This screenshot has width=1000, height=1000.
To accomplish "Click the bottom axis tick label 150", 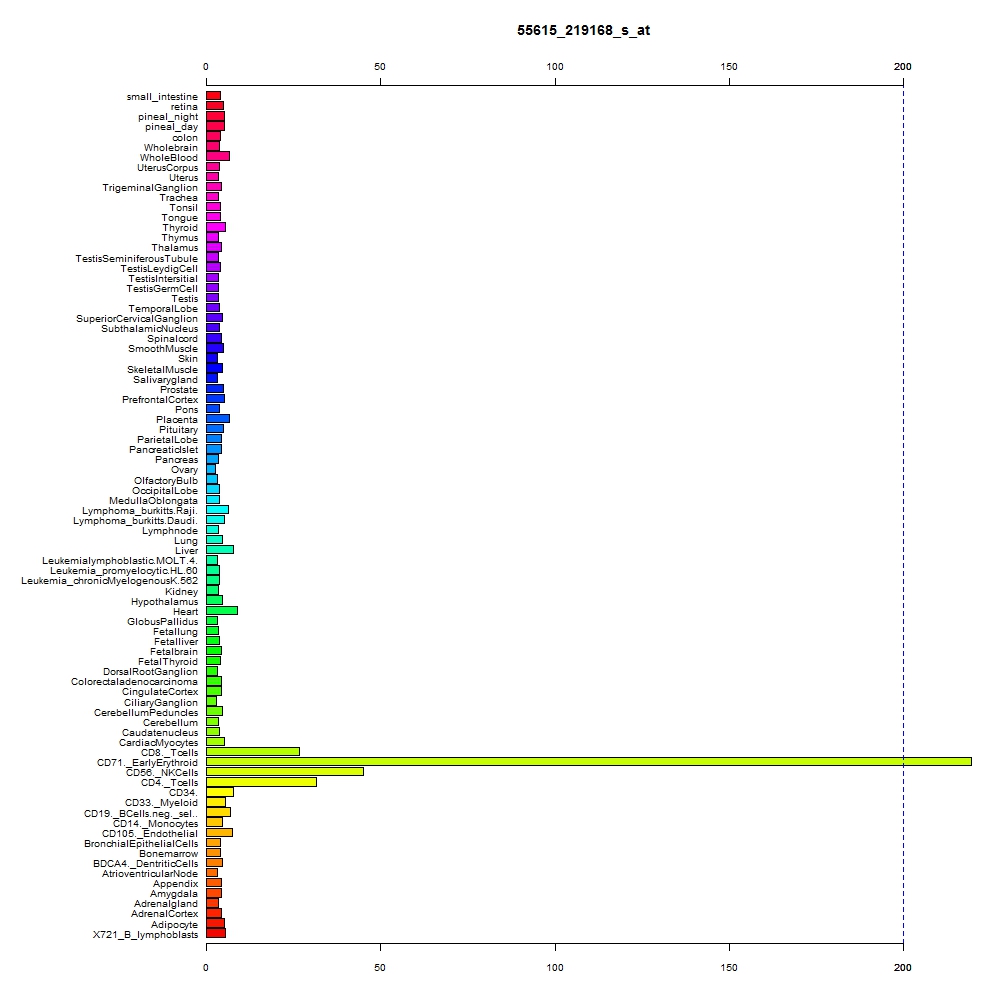I will pyautogui.click(x=729, y=967).
